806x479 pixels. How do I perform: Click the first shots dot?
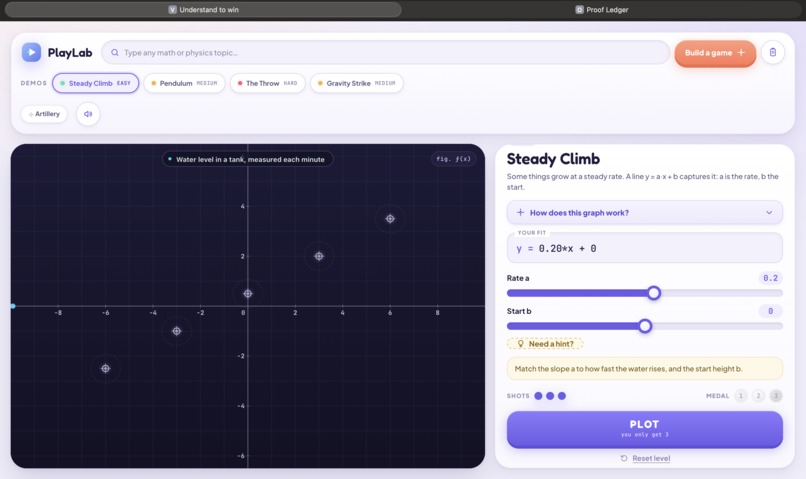tap(538, 396)
